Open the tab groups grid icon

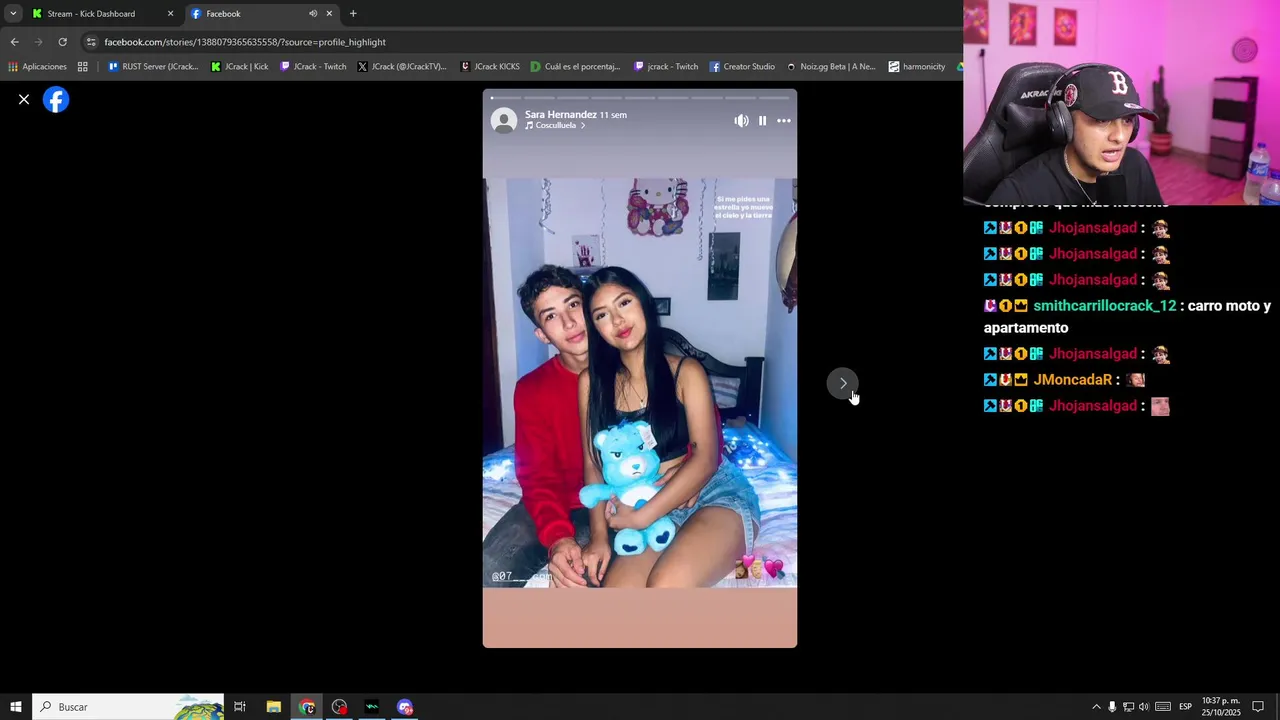[82, 67]
